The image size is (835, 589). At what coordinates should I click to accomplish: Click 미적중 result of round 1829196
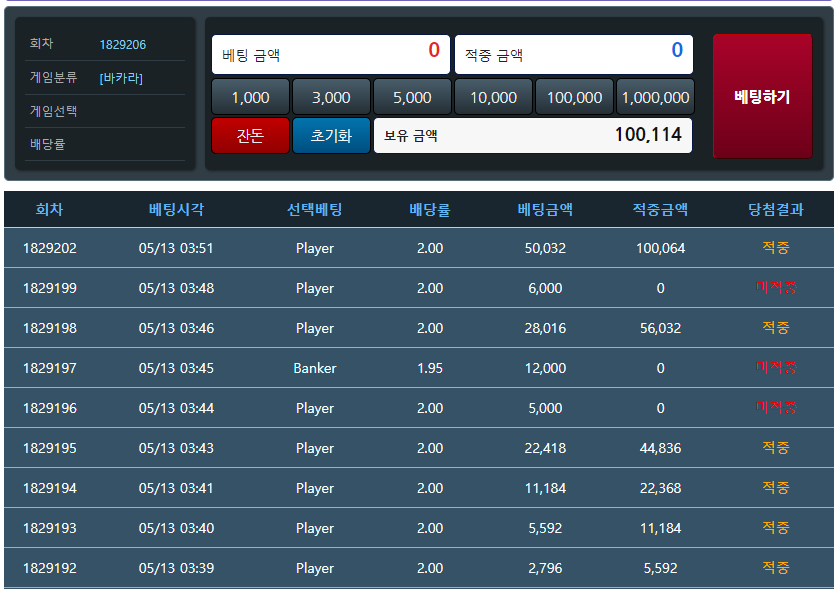[x=776, y=407]
